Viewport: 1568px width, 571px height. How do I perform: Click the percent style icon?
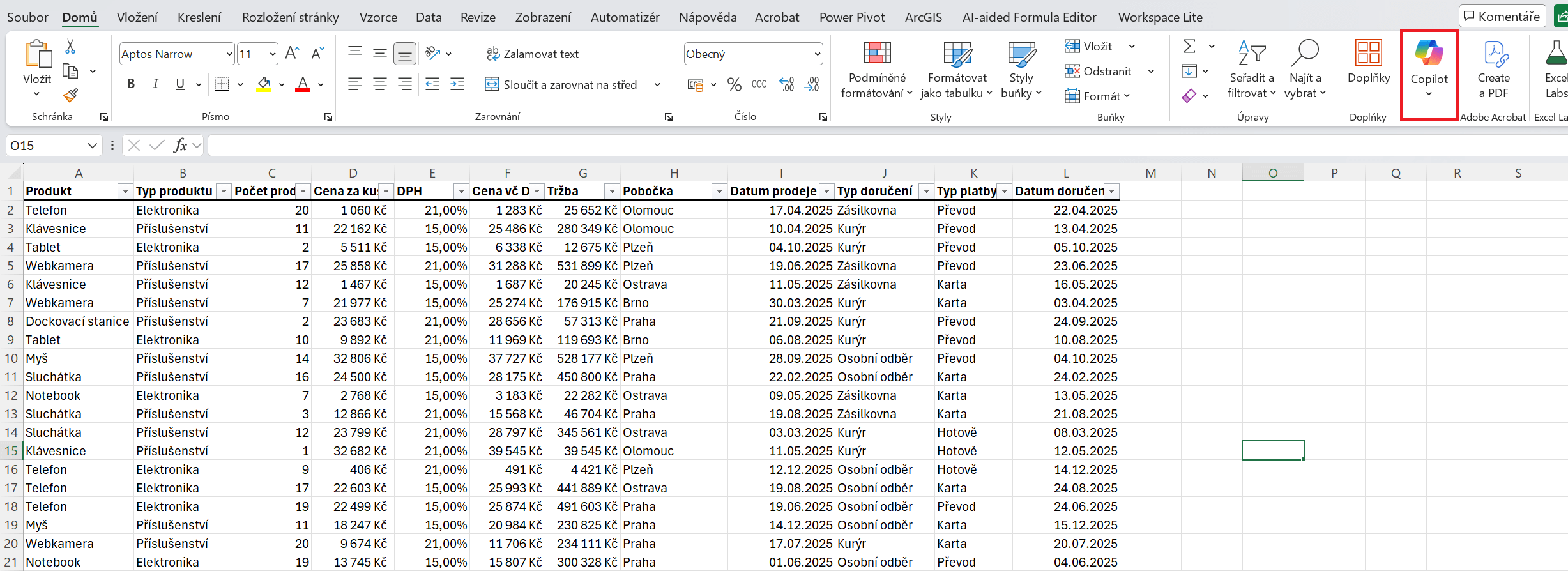[735, 84]
